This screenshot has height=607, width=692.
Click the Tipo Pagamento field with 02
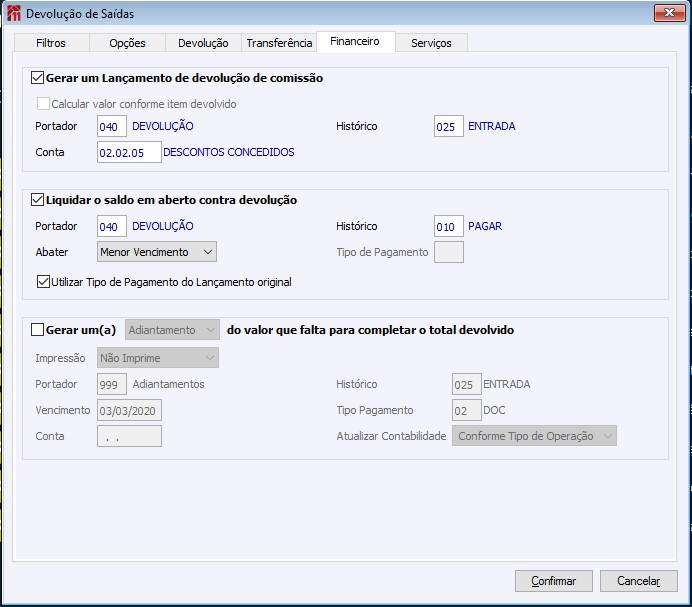pyautogui.click(x=466, y=410)
